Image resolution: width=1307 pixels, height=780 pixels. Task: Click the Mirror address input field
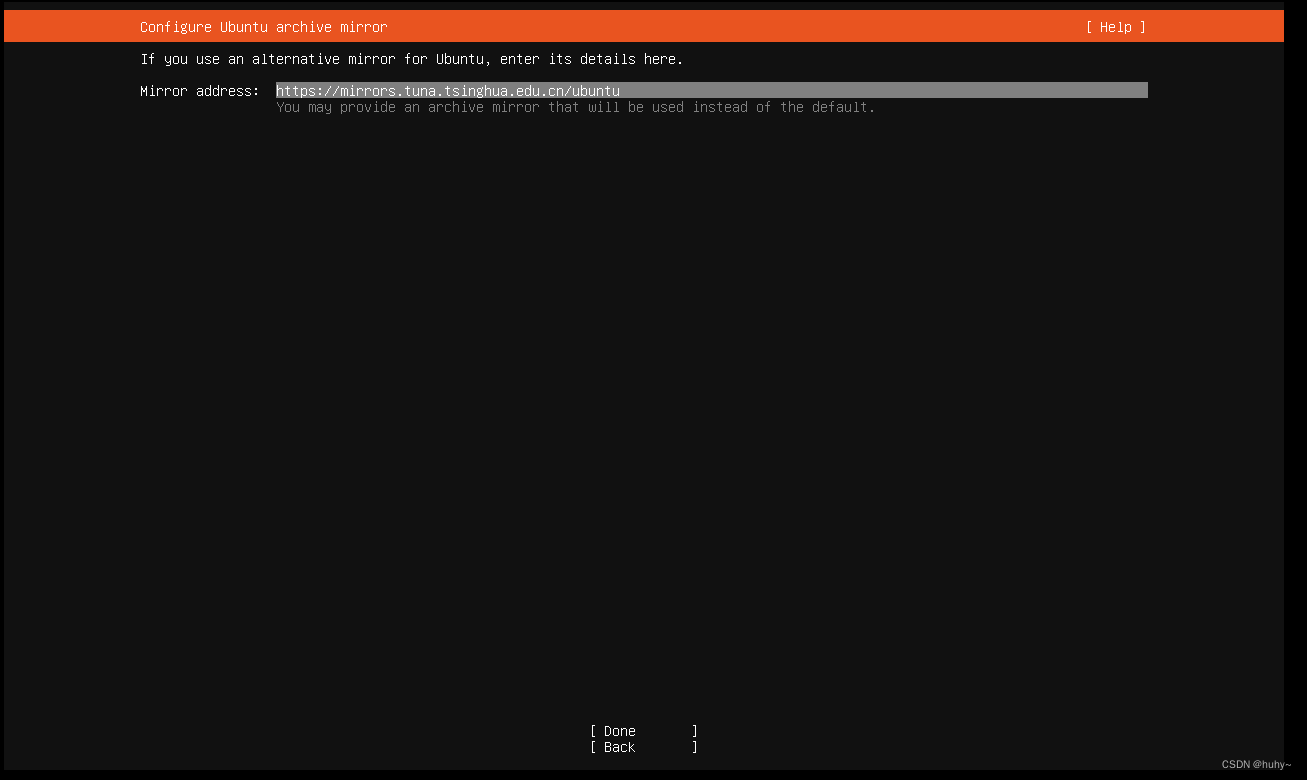pyautogui.click(x=711, y=91)
